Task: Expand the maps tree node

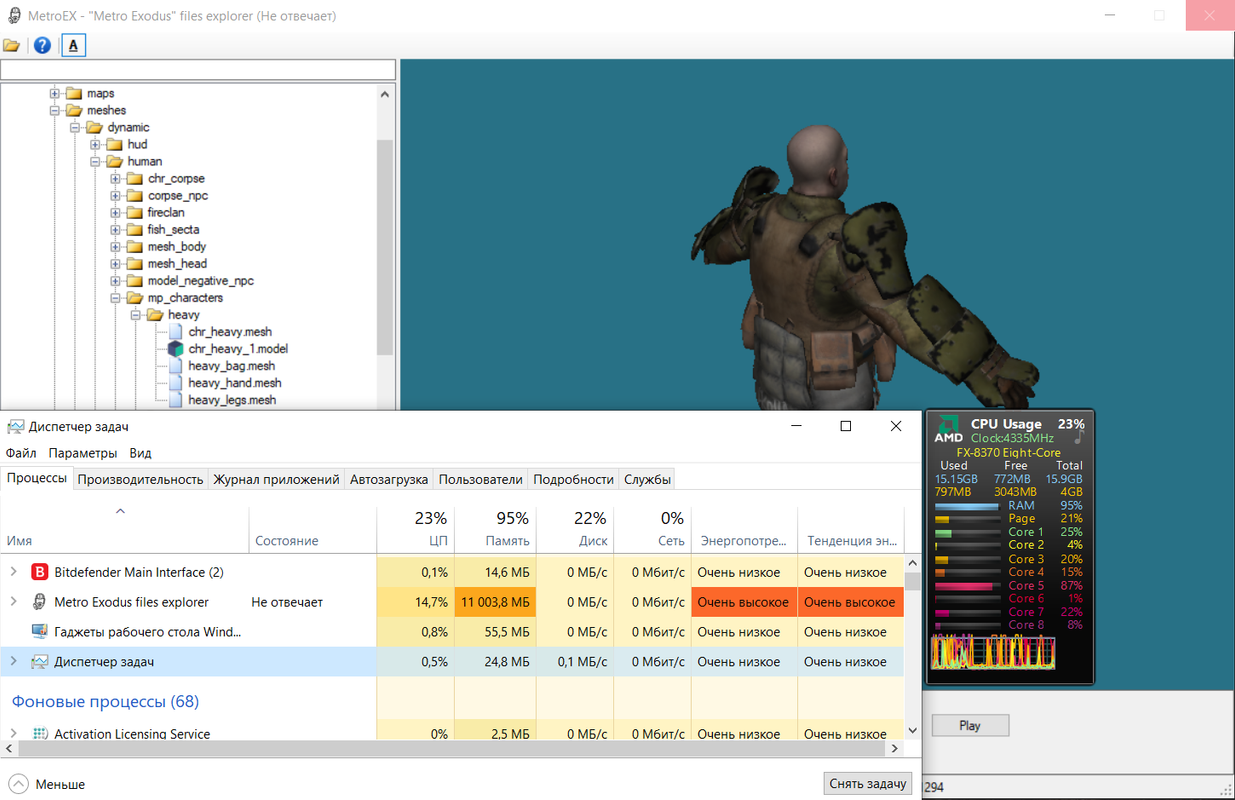Action: [55, 93]
